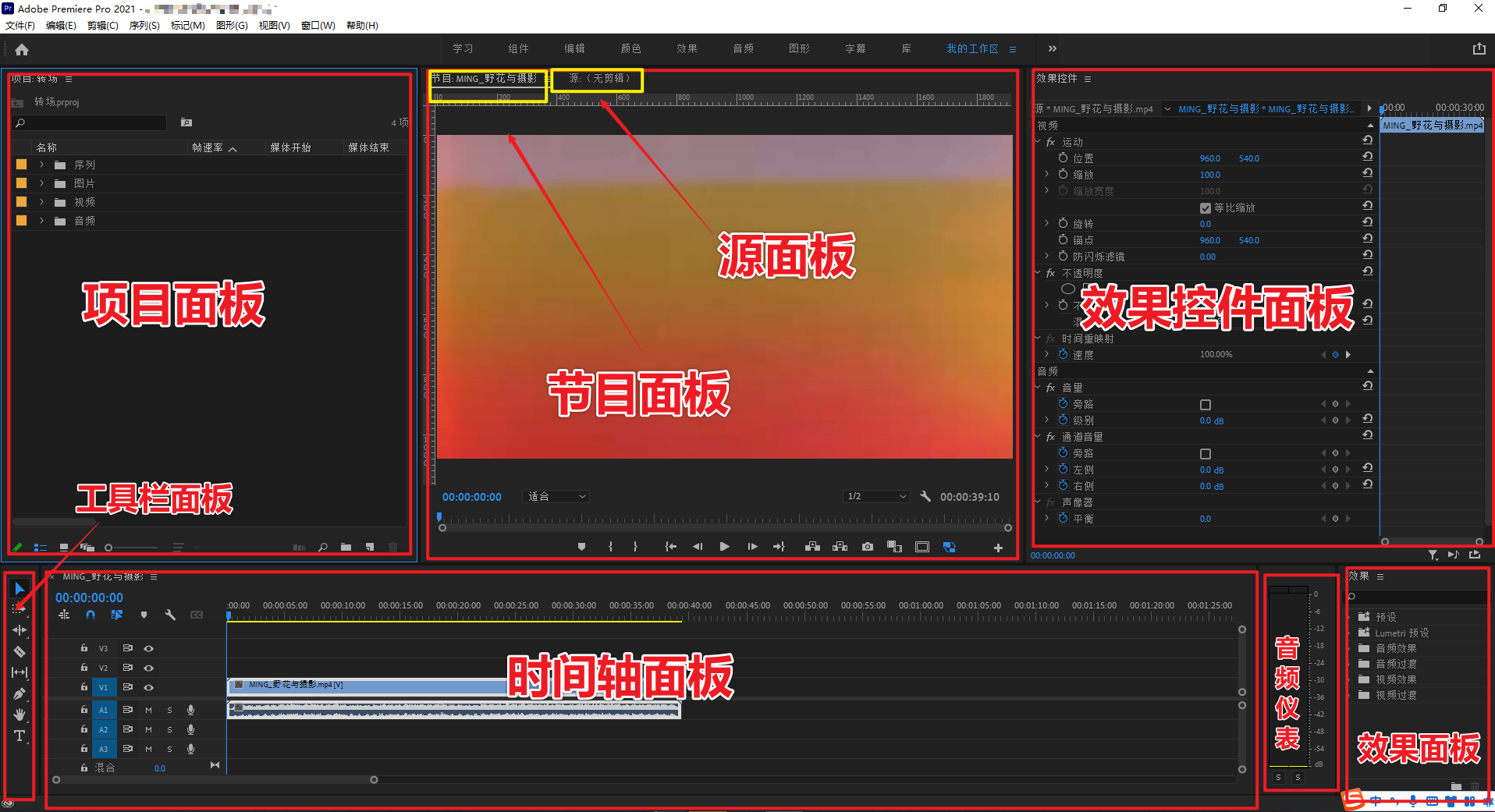Select the Type tool
Image resolution: width=1495 pixels, height=812 pixels.
tap(20, 735)
